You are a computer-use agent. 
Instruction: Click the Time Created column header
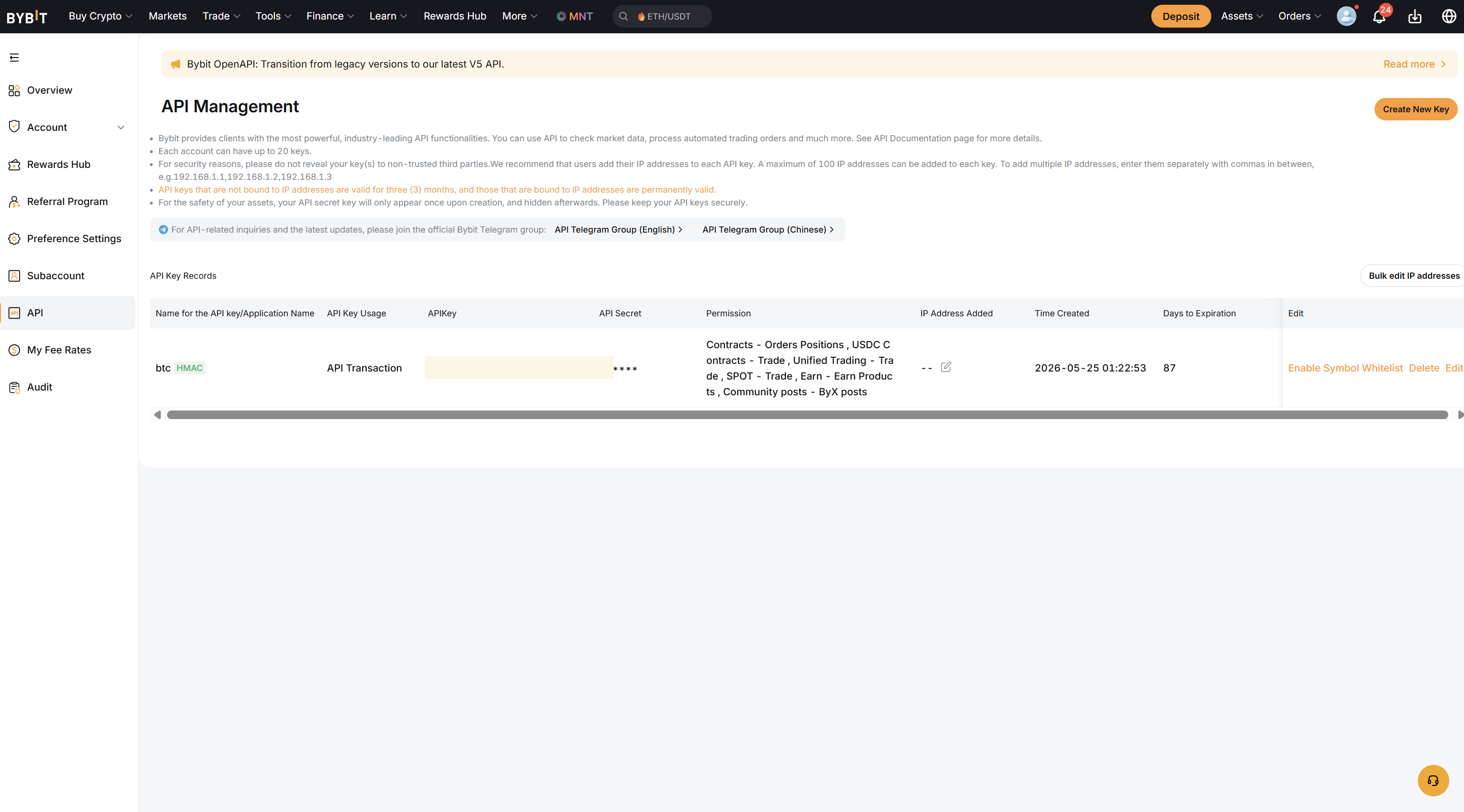1062,313
